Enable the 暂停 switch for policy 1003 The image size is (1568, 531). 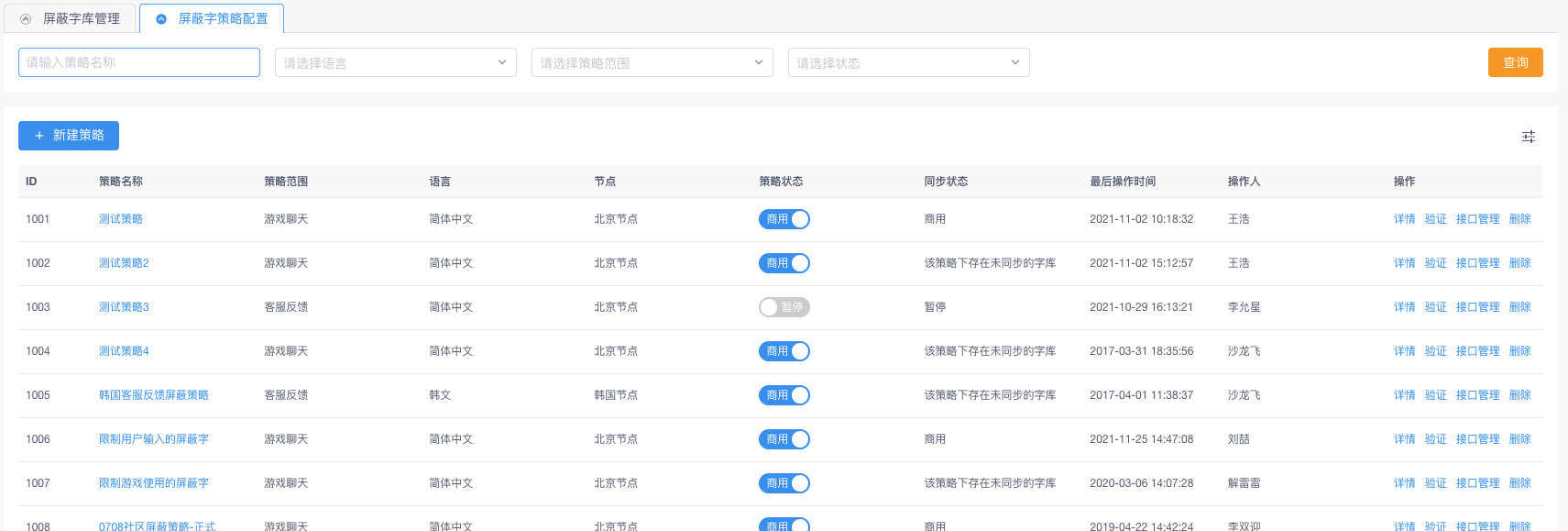click(x=784, y=307)
